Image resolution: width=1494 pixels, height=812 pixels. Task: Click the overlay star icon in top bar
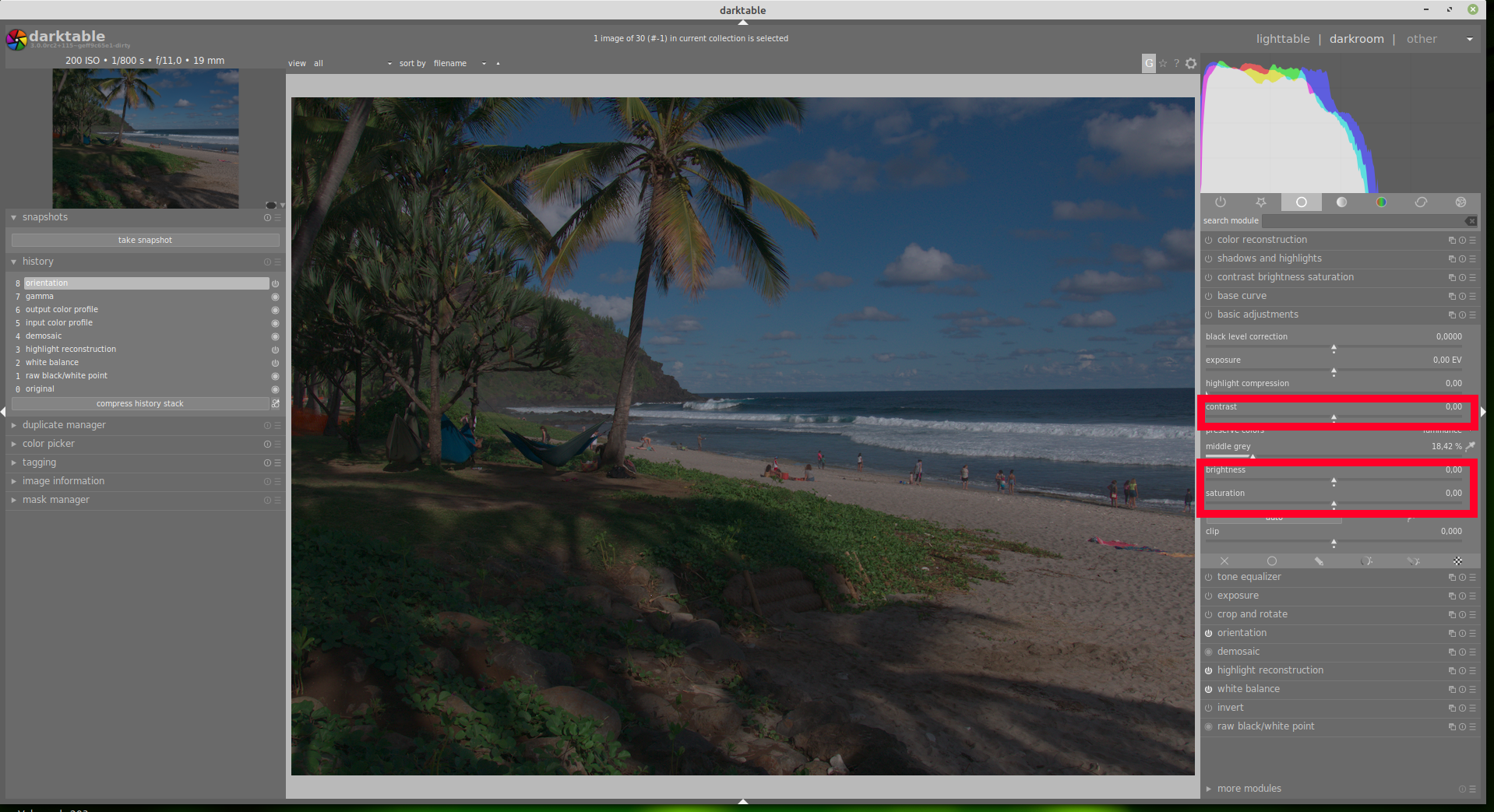point(1164,64)
